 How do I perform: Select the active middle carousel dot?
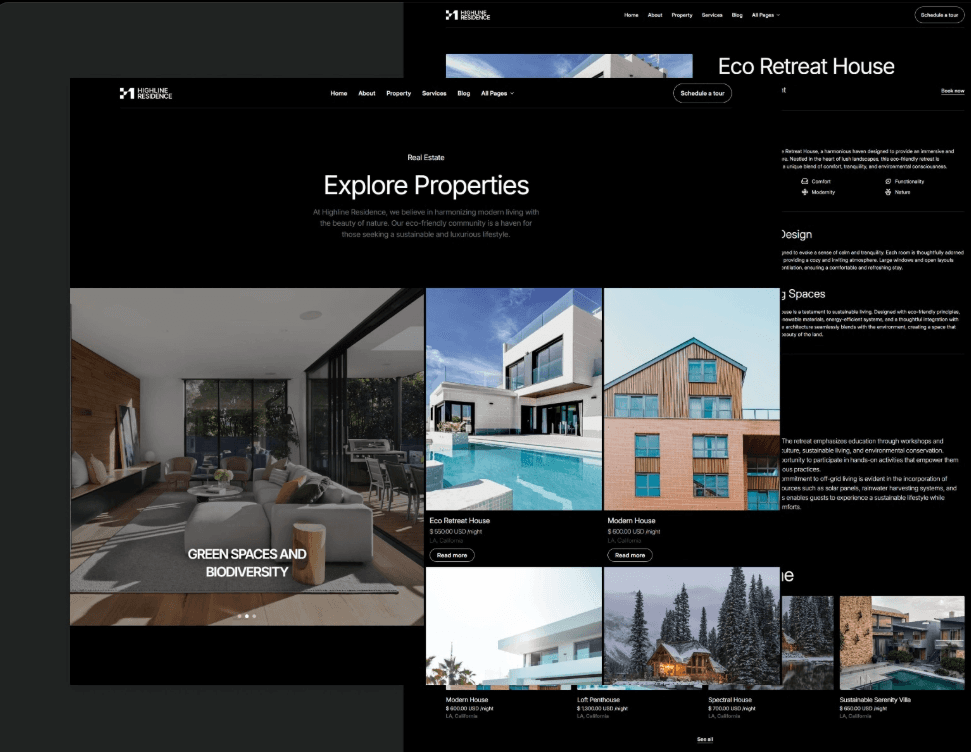pyautogui.click(x=246, y=616)
